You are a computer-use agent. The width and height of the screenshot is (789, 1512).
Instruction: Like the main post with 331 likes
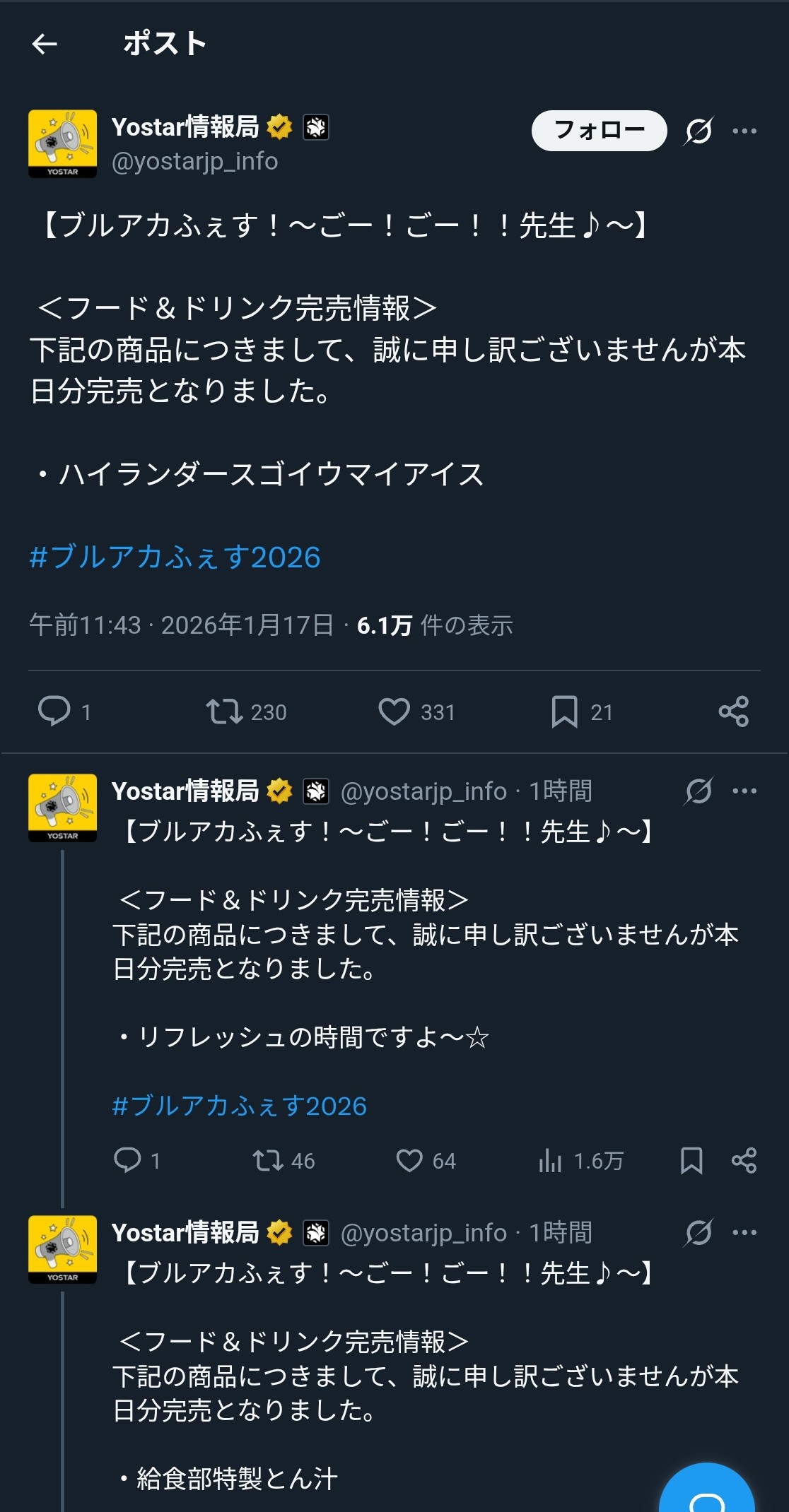394,711
